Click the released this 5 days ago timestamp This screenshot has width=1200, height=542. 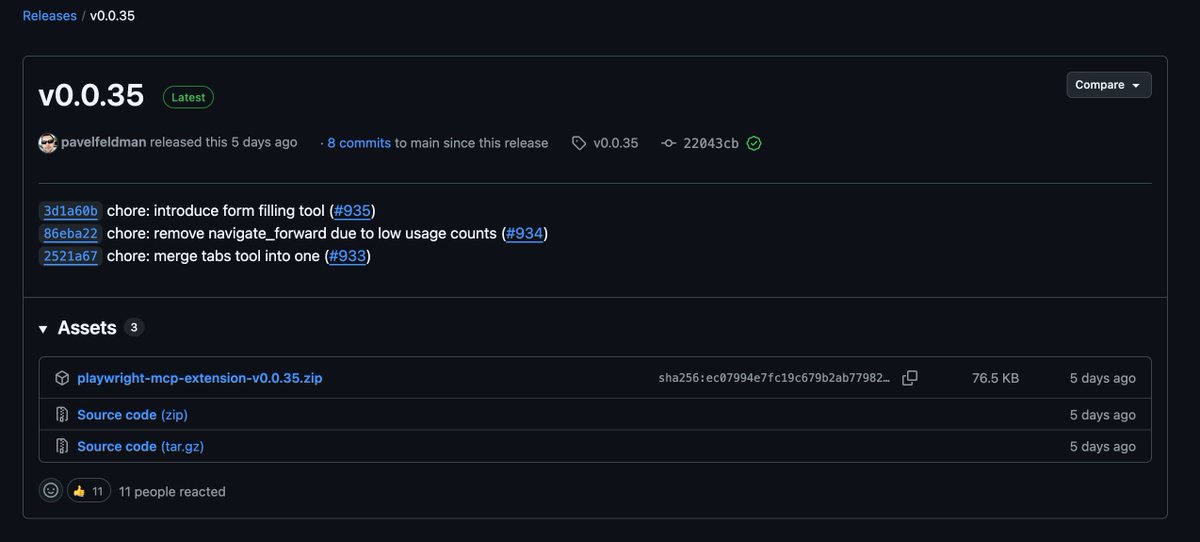point(223,142)
